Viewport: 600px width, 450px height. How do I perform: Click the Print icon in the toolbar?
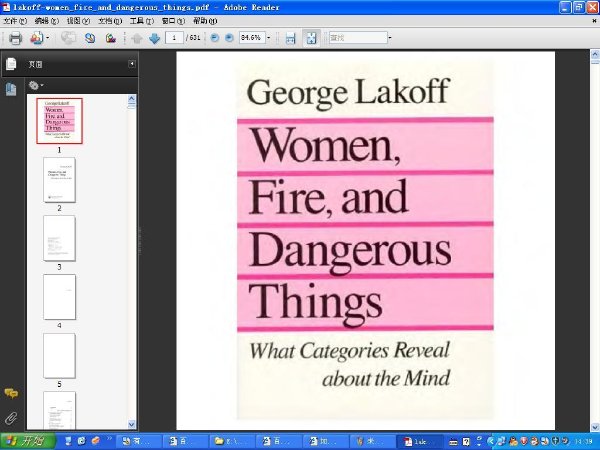(15, 38)
